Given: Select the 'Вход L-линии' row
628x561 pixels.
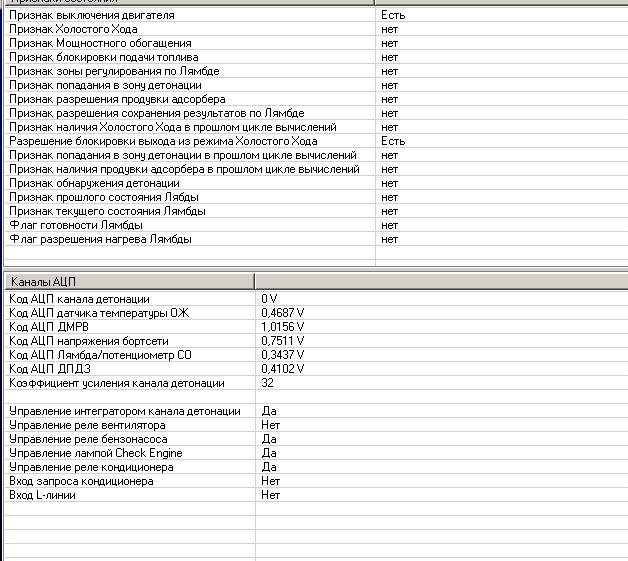Looking at the screenshot, I should pos(43,495).
